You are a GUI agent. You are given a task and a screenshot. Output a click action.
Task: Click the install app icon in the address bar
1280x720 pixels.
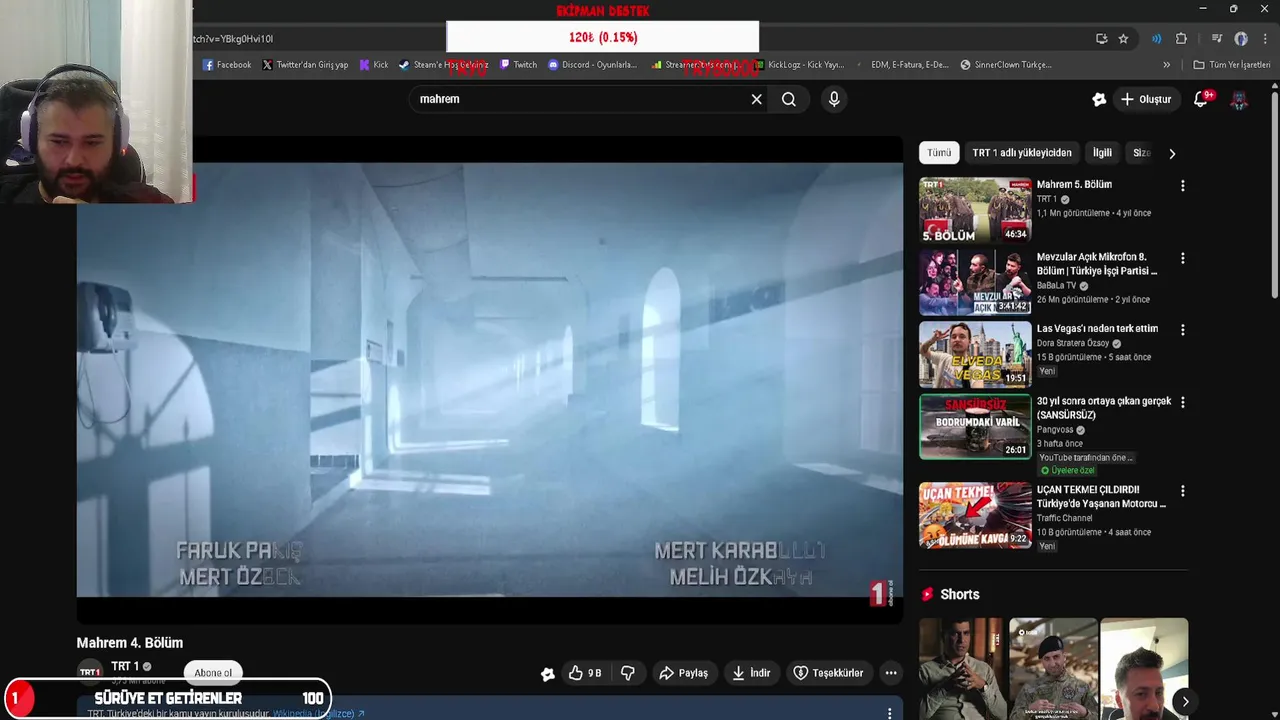[x=1101, y=38]
